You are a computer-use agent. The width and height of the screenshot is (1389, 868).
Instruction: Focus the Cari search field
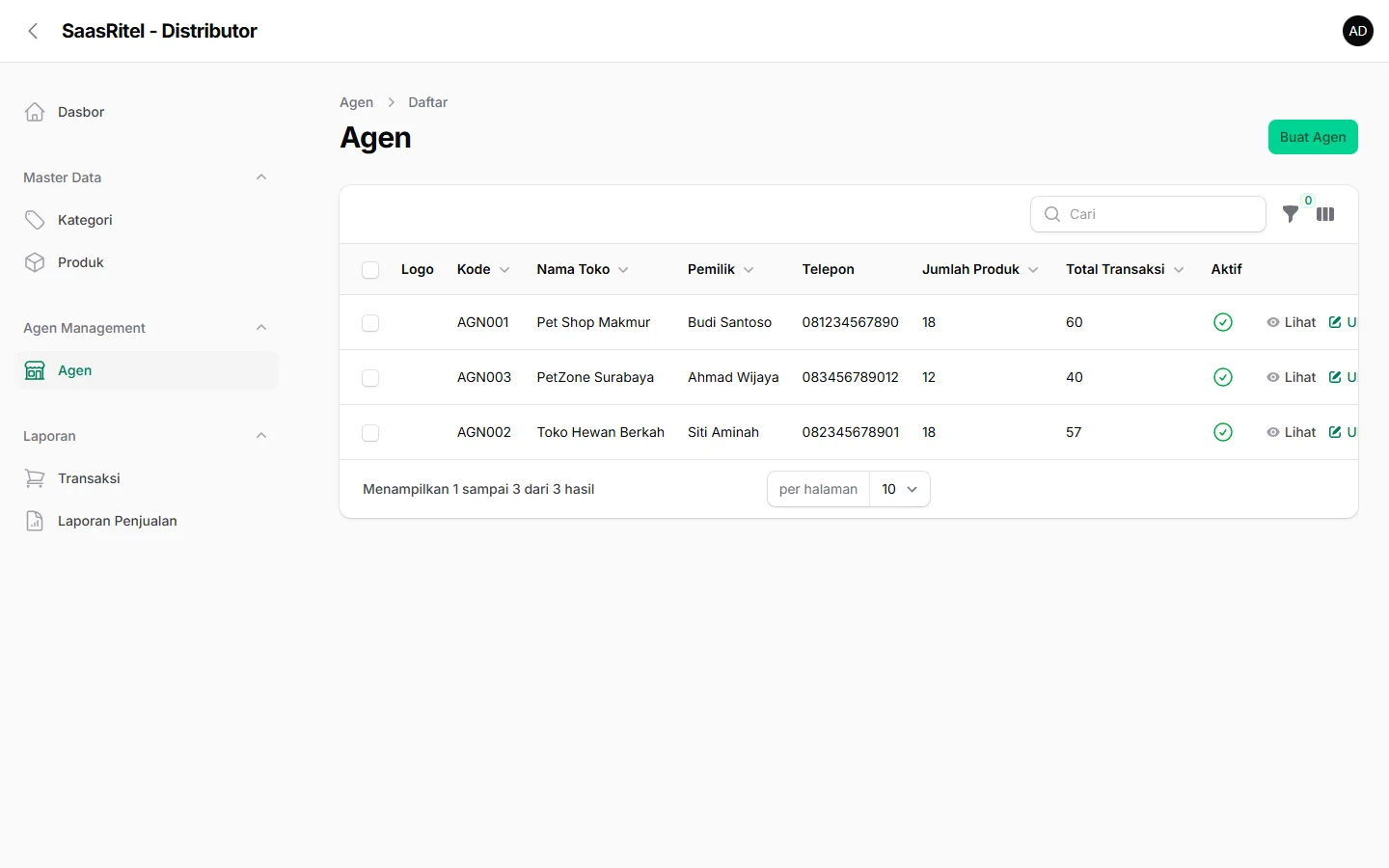(1148, 214)
